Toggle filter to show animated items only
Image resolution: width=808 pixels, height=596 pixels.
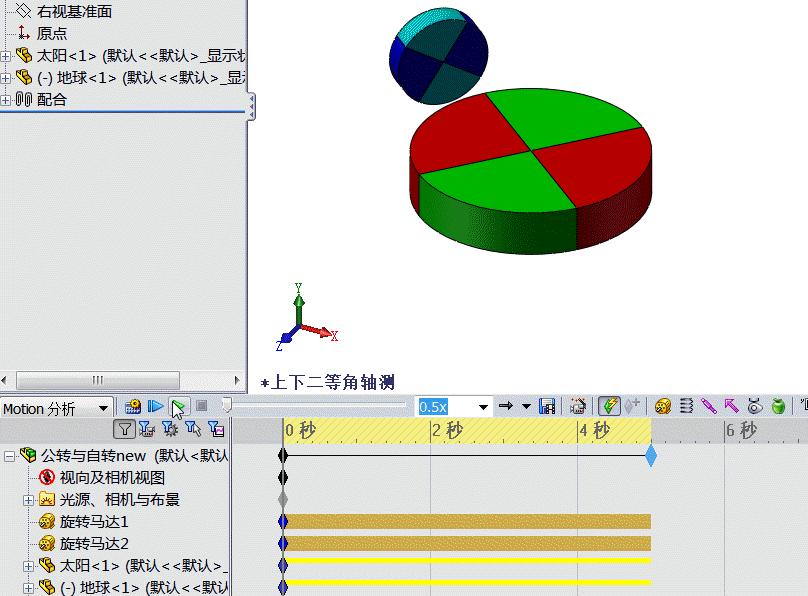pos(147,429)
